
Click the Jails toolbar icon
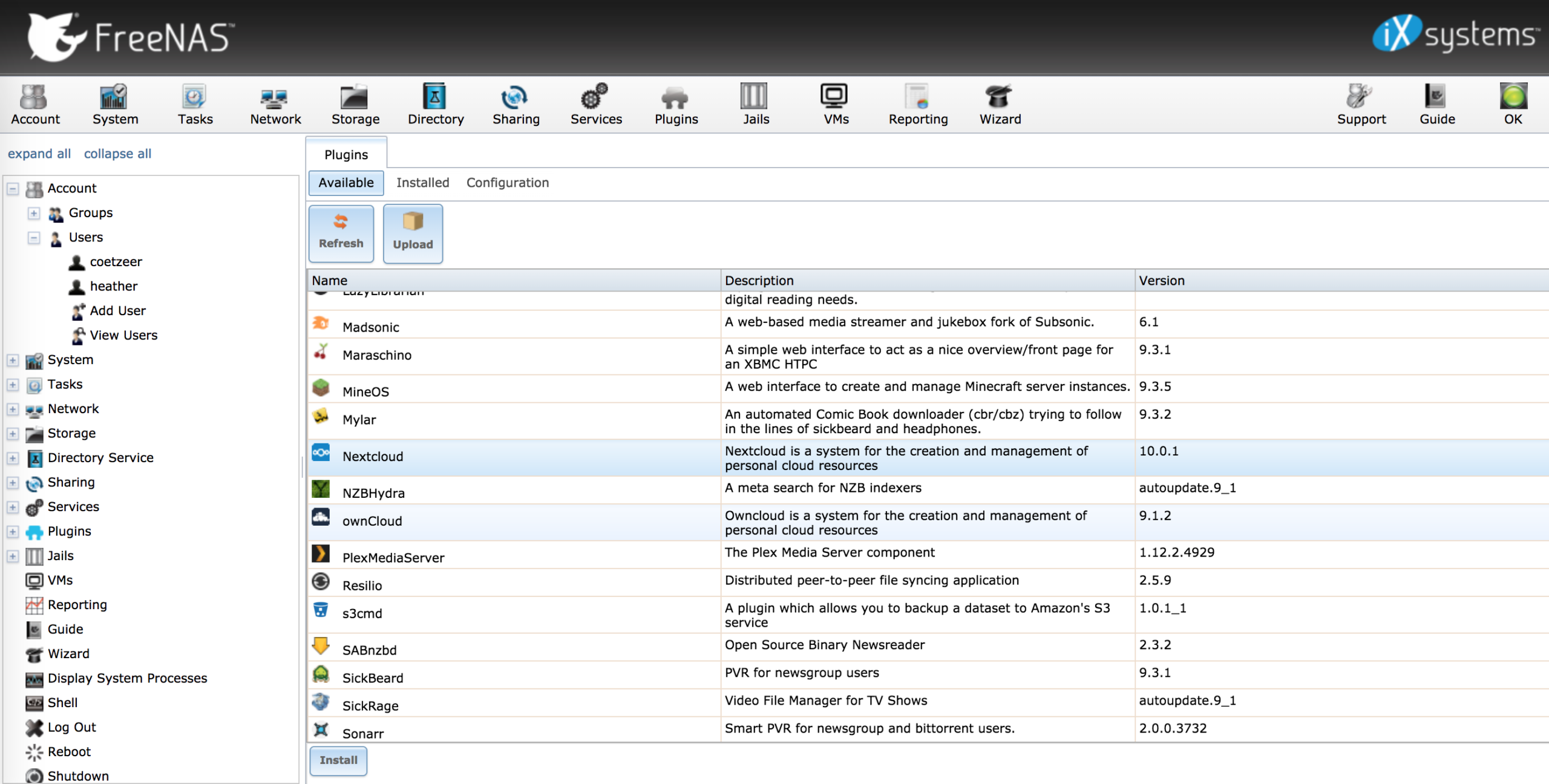[x=755, y=104]
